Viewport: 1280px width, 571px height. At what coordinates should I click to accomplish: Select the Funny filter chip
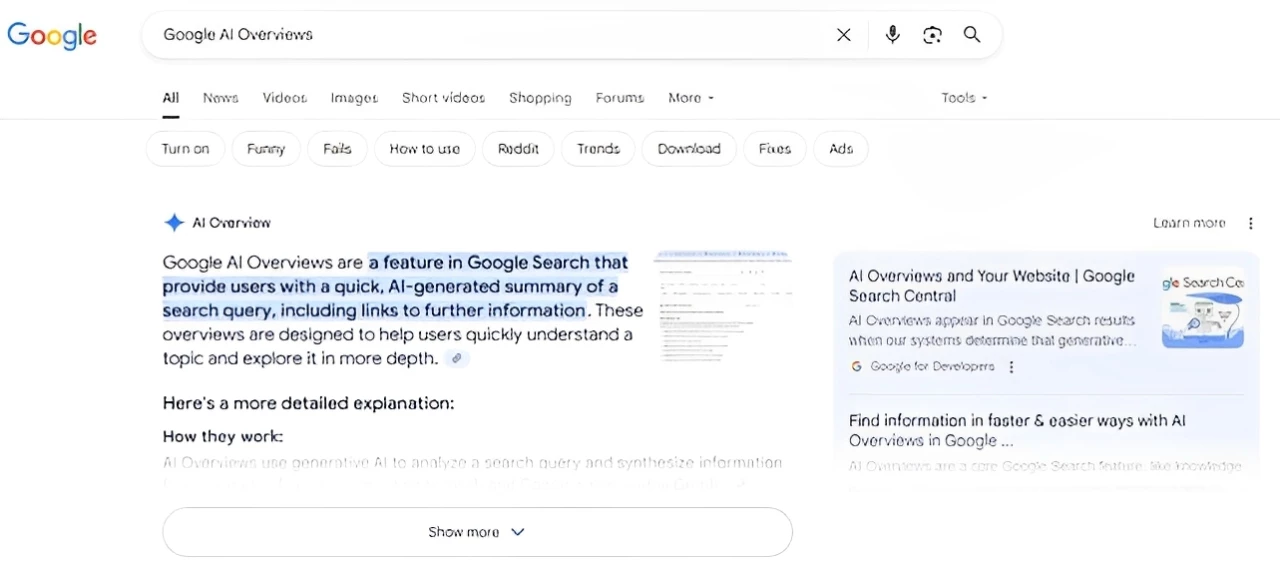point(266,149)
